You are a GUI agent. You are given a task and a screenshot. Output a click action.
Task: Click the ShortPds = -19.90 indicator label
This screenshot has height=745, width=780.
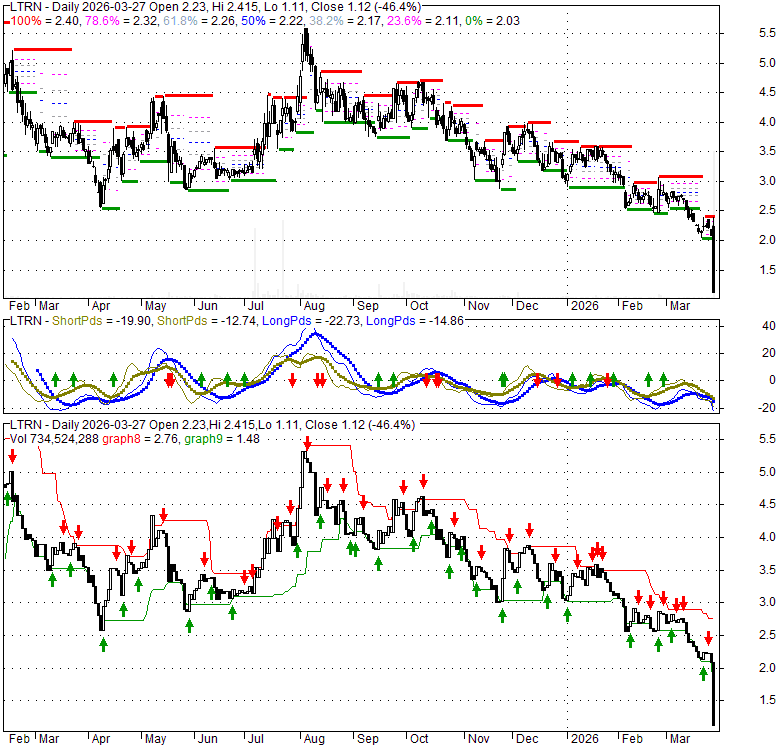(91, 320)
